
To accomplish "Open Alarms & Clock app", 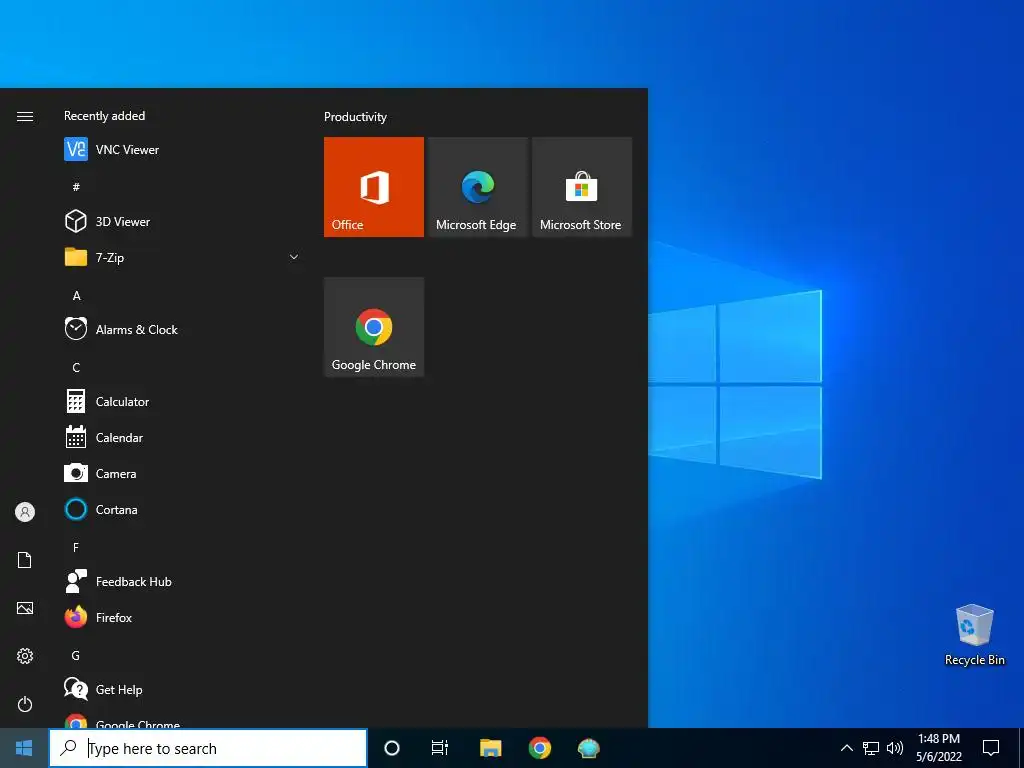I will click(180, 330).
